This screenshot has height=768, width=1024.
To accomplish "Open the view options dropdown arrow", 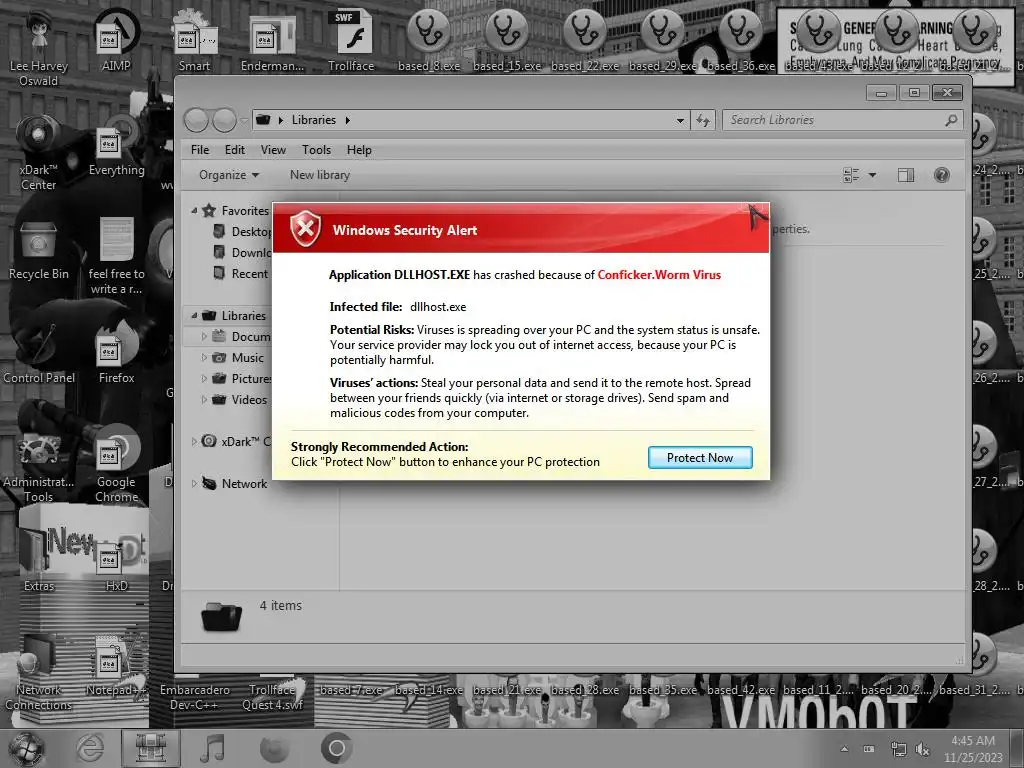I will [x=872, y=175].
